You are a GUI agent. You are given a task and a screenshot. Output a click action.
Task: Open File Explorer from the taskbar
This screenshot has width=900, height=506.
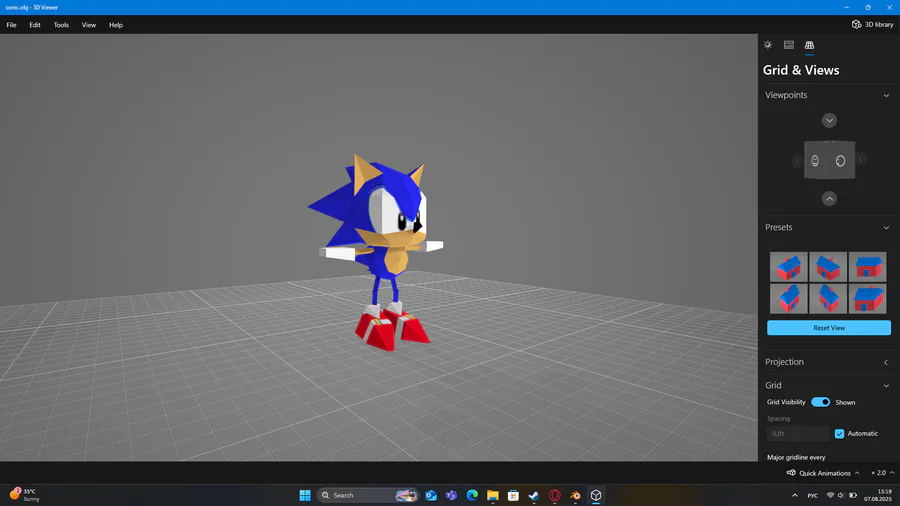(x=492, y=495)
